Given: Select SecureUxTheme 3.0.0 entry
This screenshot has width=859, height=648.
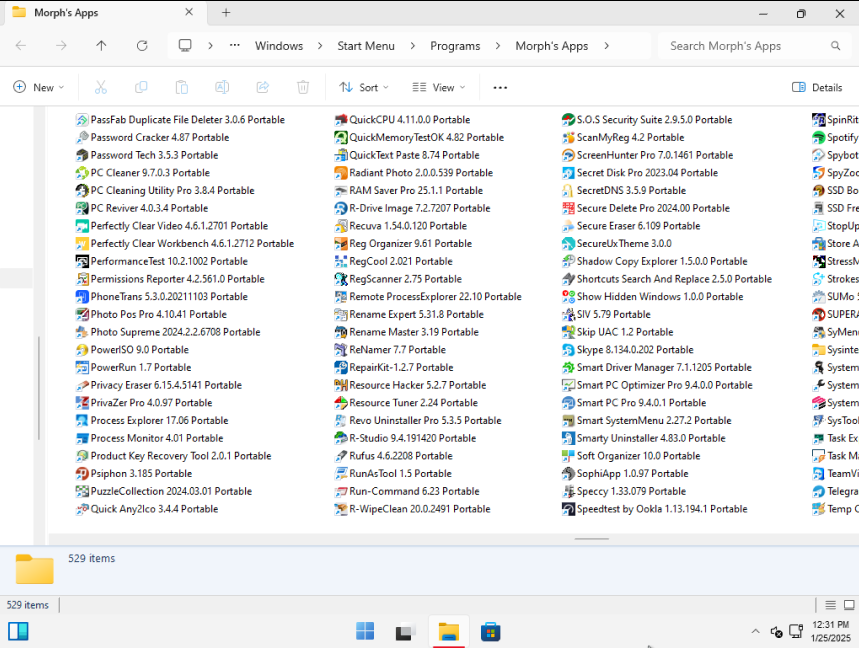Looking at the screenshot, I should coord(617,243).
